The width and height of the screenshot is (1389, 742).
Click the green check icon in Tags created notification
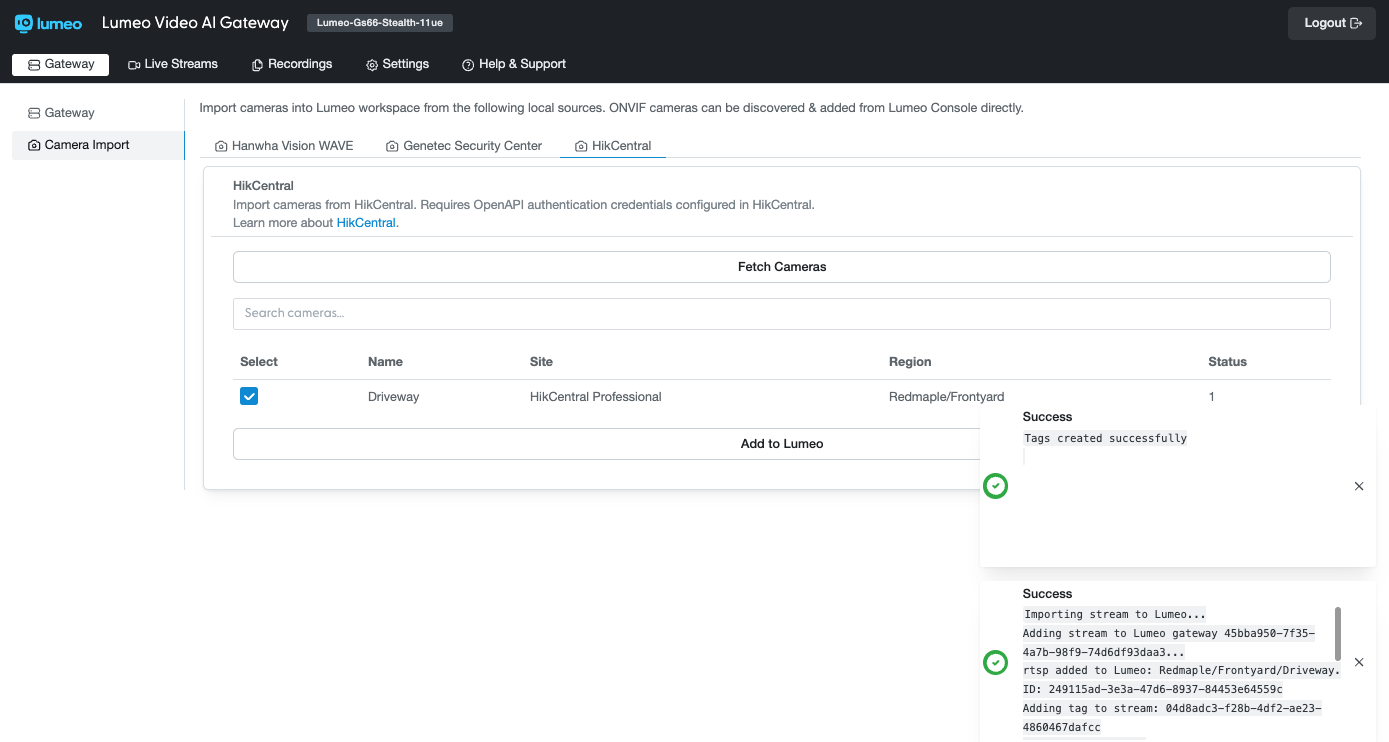[x=995, y=486]
